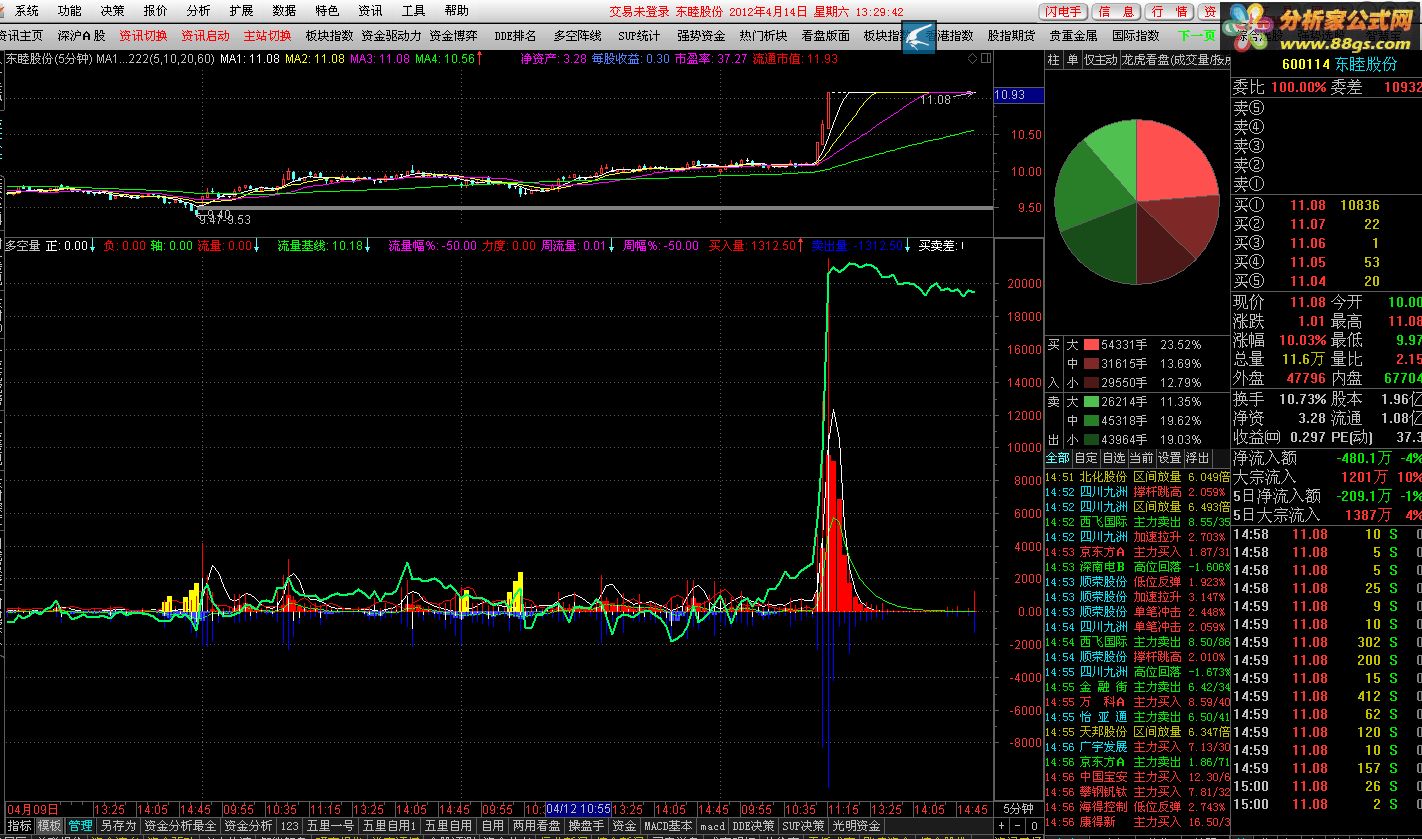Open 资金驱动力 in the toolbar

tap(391, 35)
